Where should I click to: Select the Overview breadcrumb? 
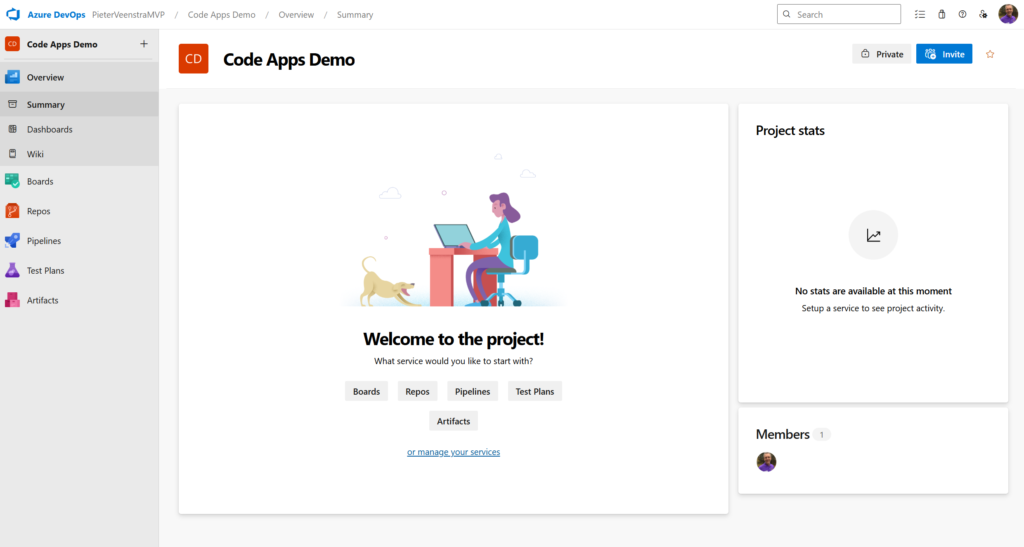pos(296,14)
